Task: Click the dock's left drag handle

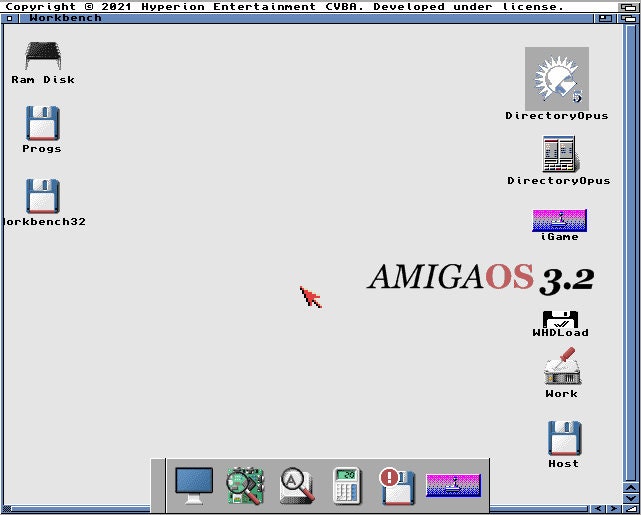Action: [158, 486]
